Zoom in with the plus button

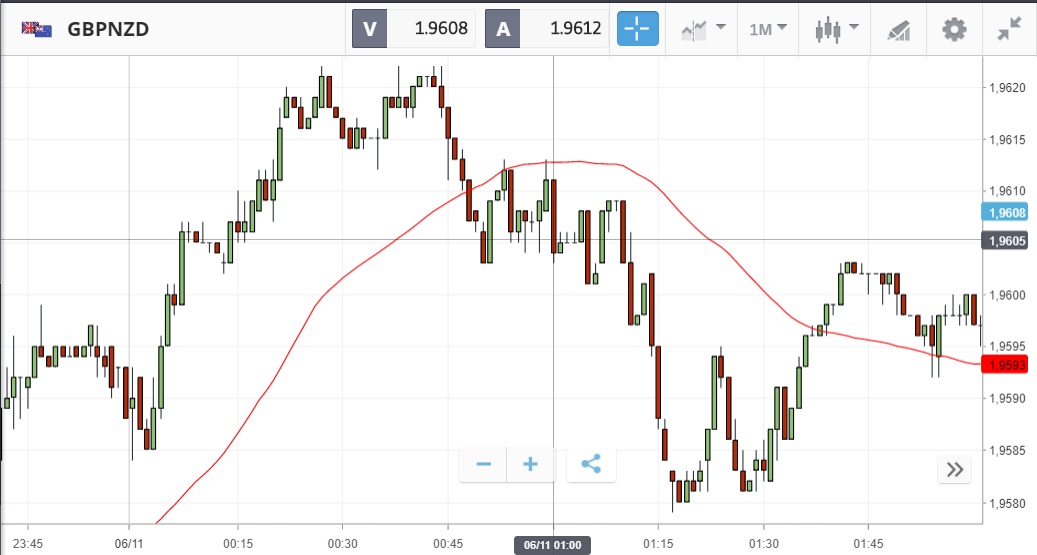pos(531,465)
